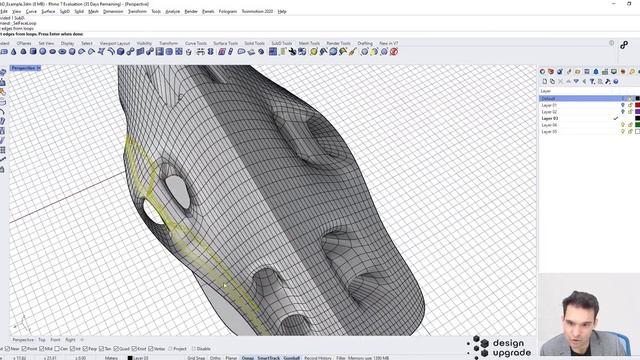This screenshot has height=360, width=640.
Task: Change Layer 02 purple color swatch
Action: coord(638,111)
